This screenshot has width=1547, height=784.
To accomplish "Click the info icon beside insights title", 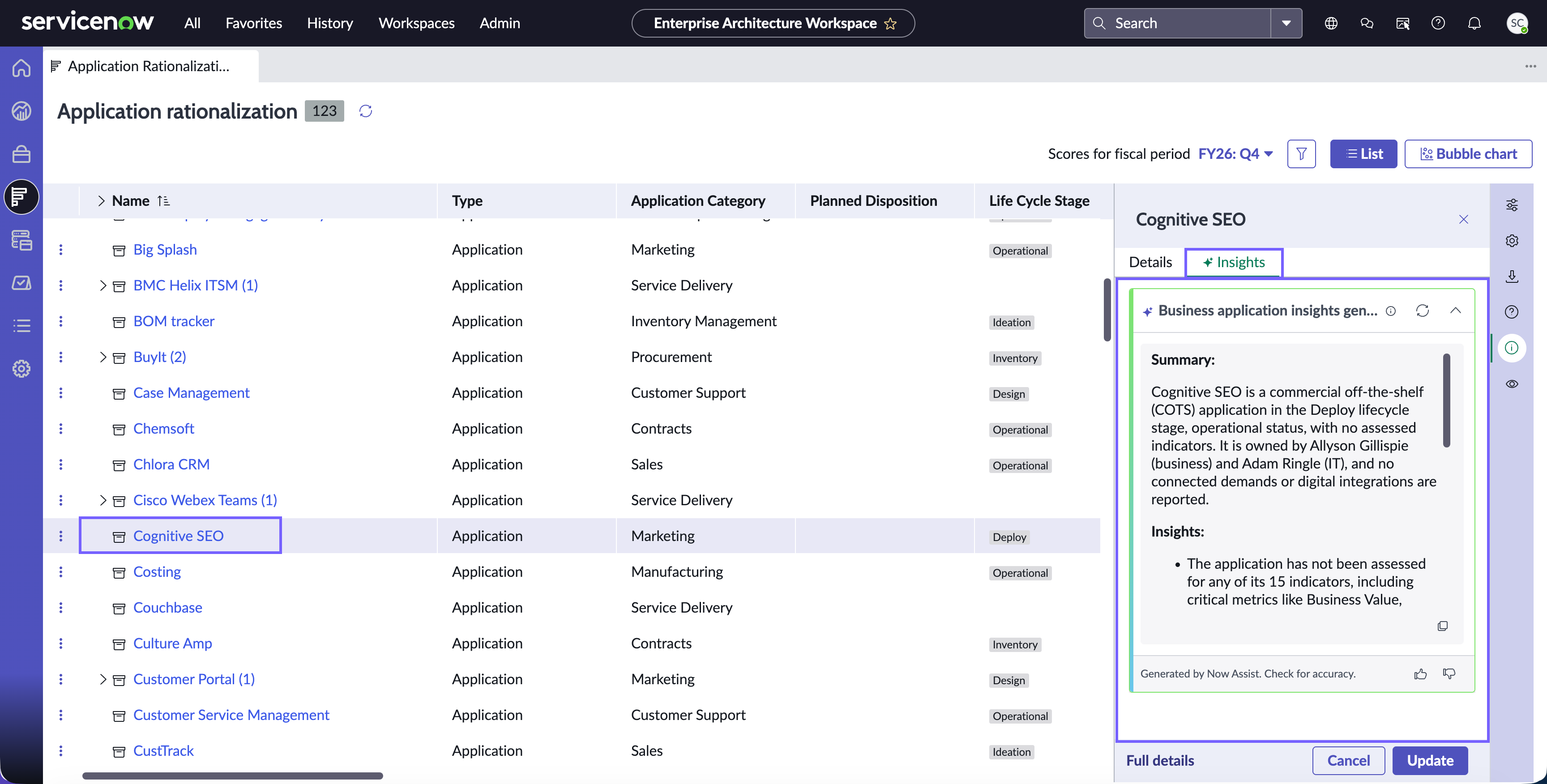I will coord(1391,311).
